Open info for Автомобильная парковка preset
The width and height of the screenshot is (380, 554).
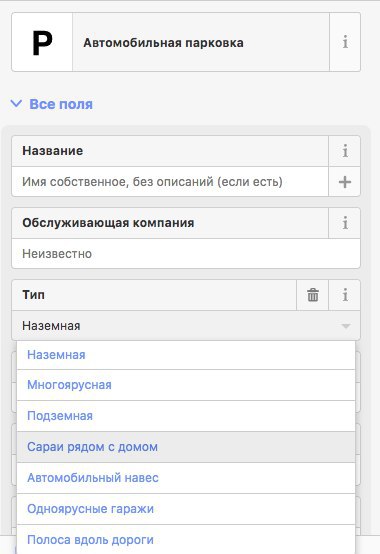point(345,42)
